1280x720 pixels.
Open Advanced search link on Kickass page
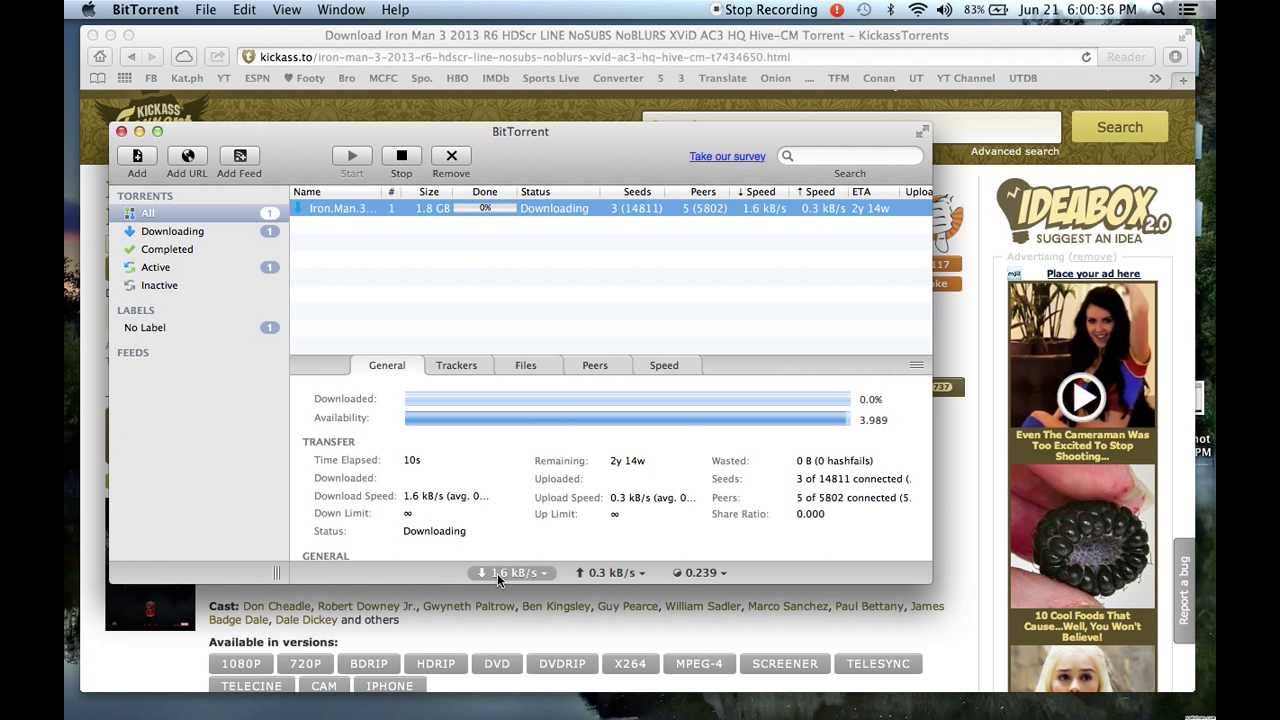point(1014,152)
